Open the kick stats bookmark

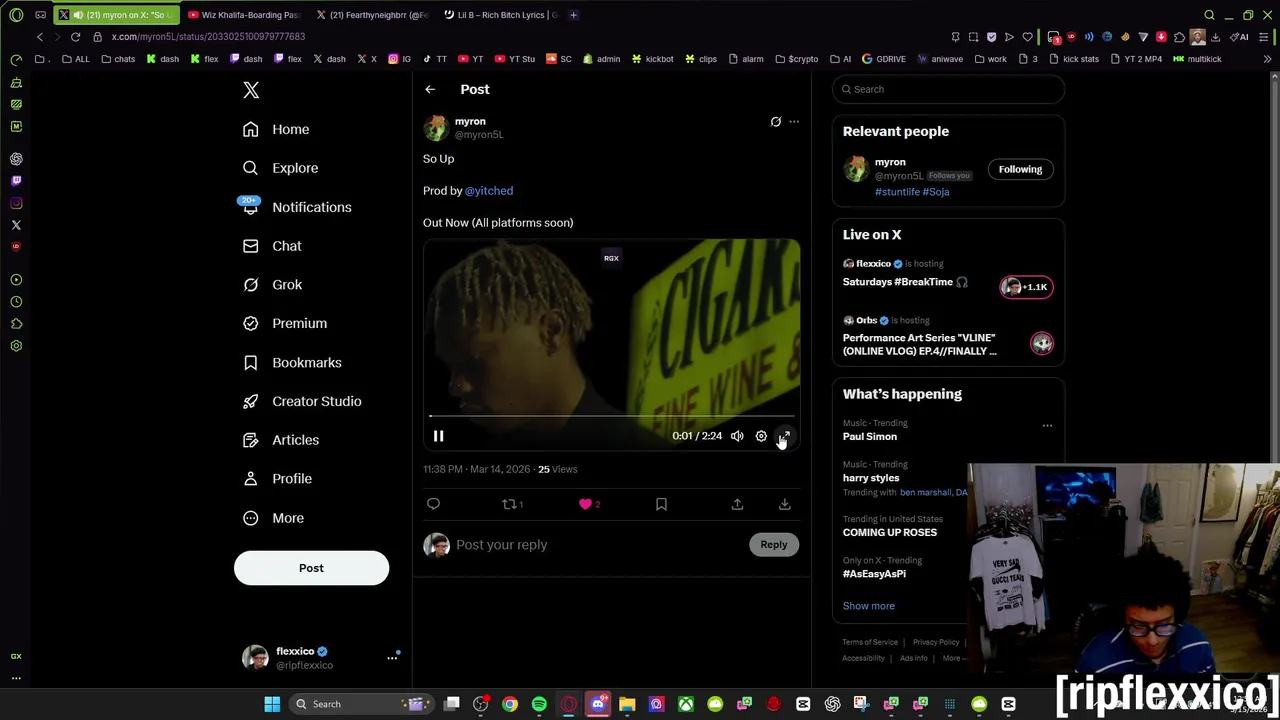click(x=1075, y=59)
